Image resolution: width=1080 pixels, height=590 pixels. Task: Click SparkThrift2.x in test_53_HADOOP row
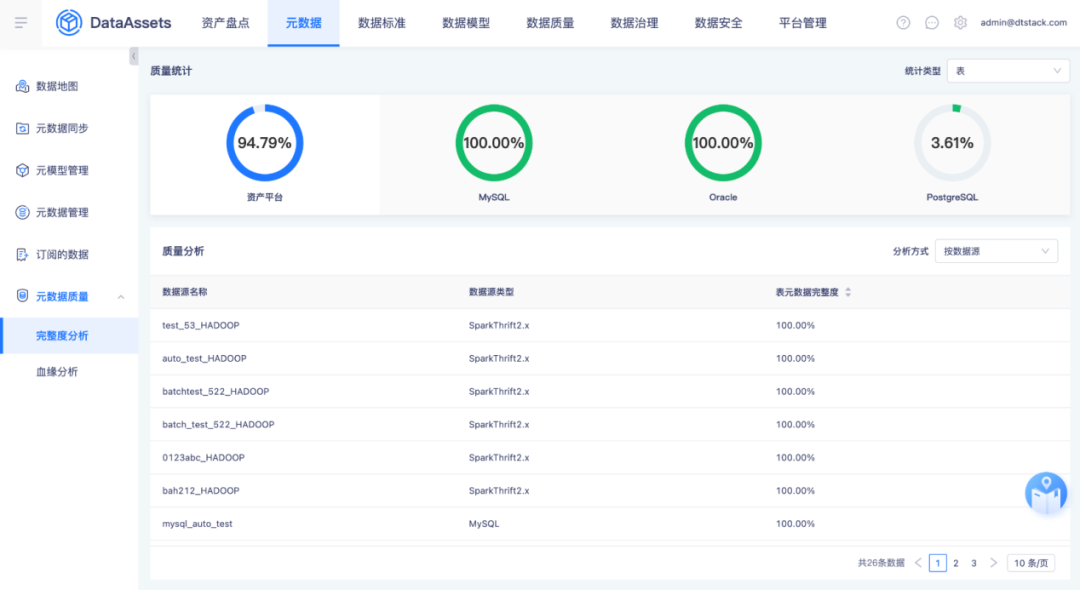point(499,325)
